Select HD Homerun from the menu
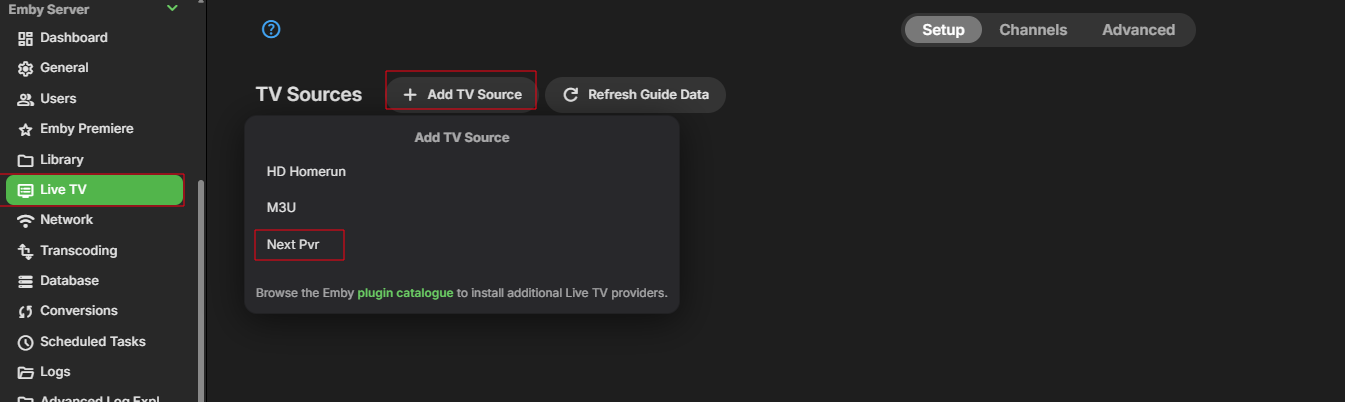Image resolution: width=1345 pixels, height=402 pixels. coord(306,172)
